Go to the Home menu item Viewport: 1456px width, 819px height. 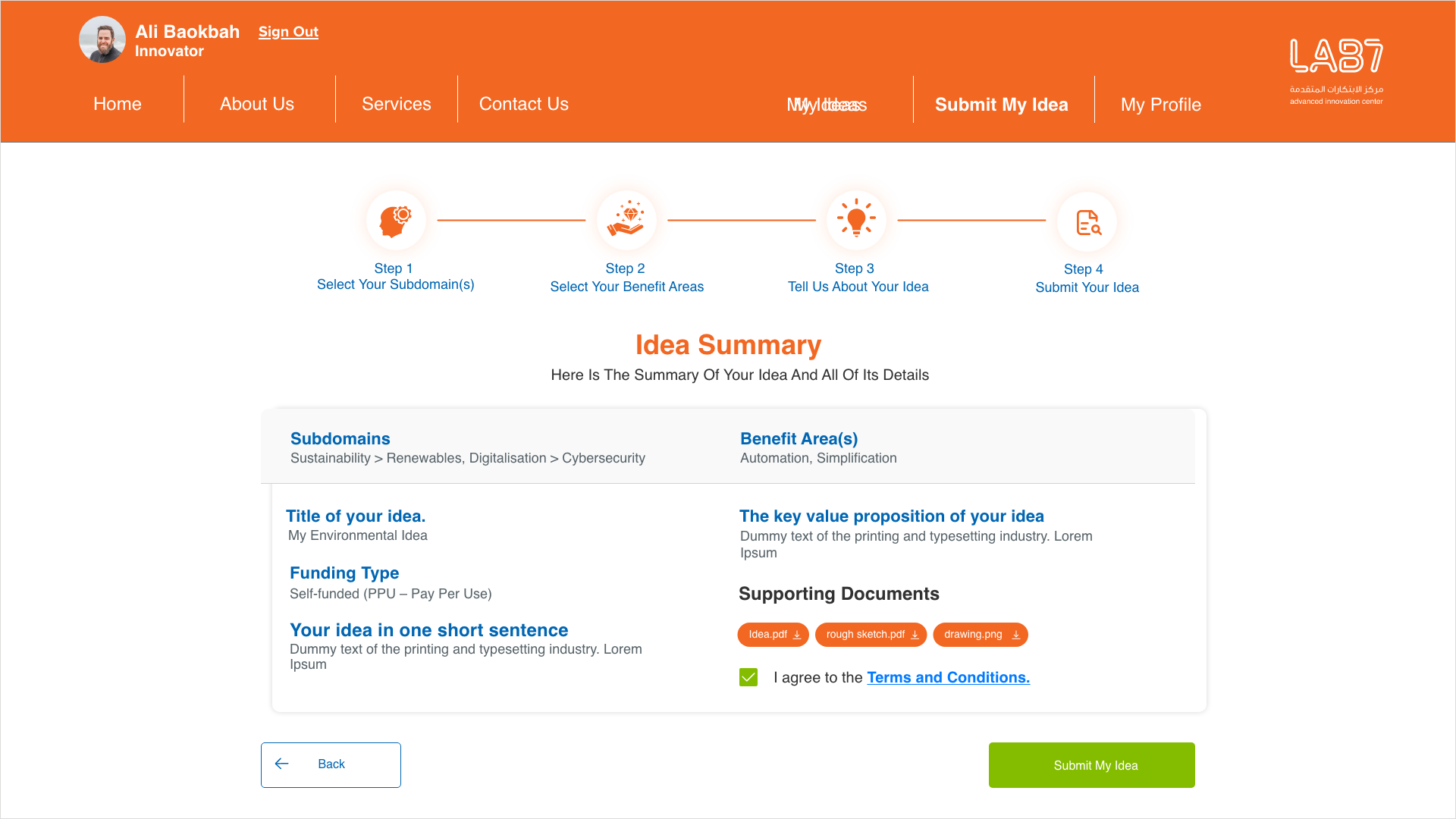click(x=118, y=104)
